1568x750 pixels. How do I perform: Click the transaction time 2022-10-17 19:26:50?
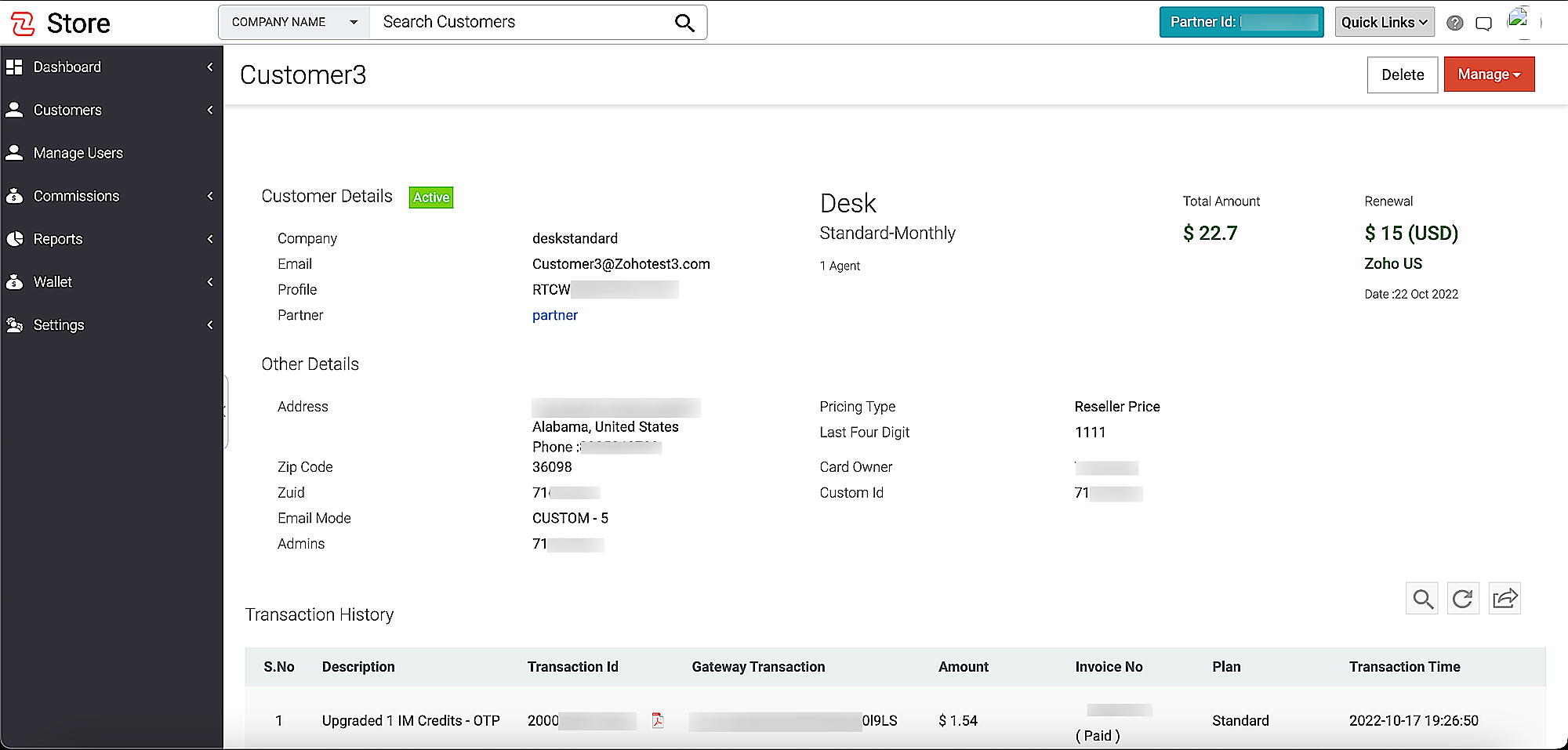[1414, 721]
